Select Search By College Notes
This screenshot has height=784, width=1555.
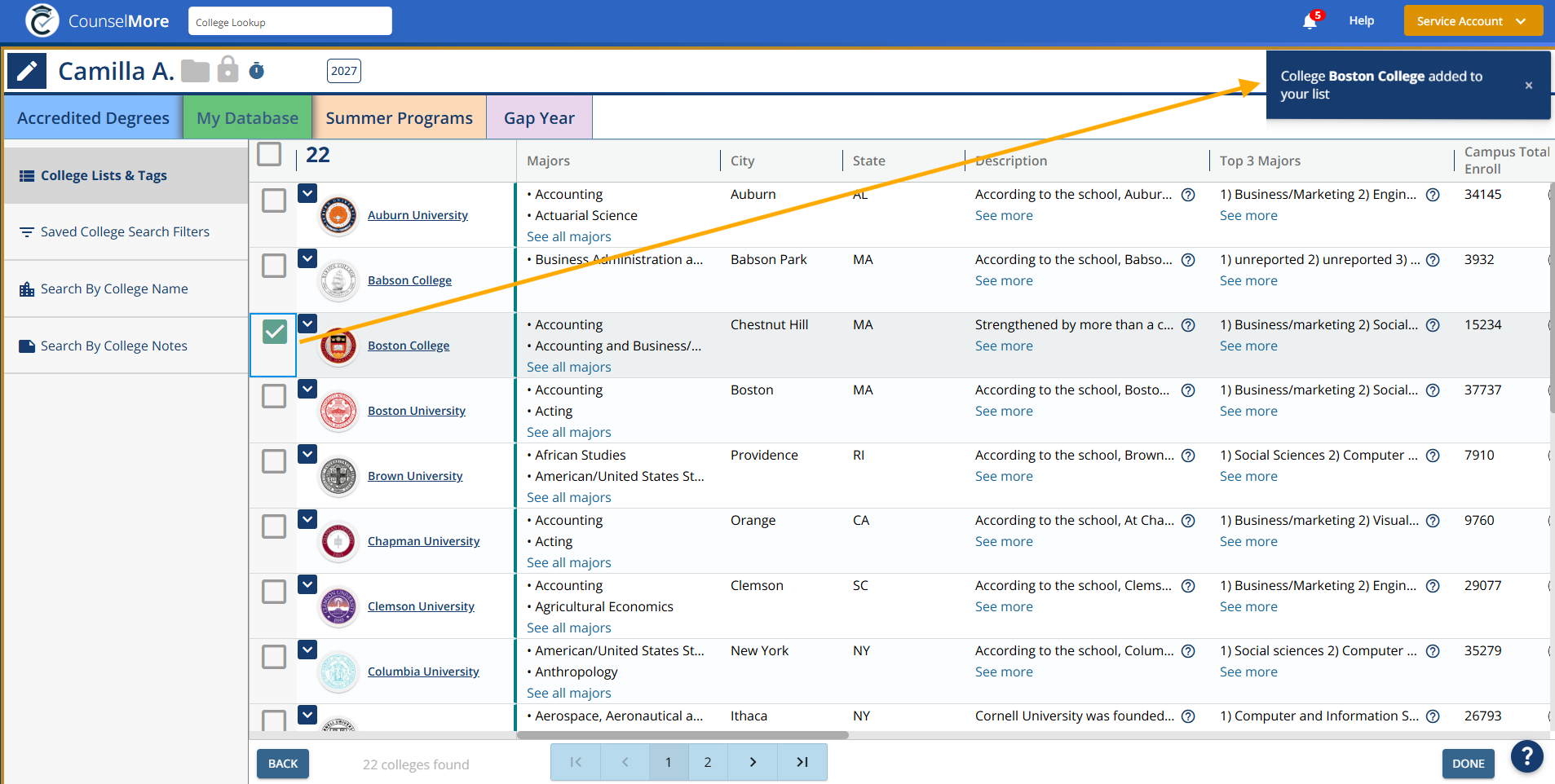[x=126, y=346]
